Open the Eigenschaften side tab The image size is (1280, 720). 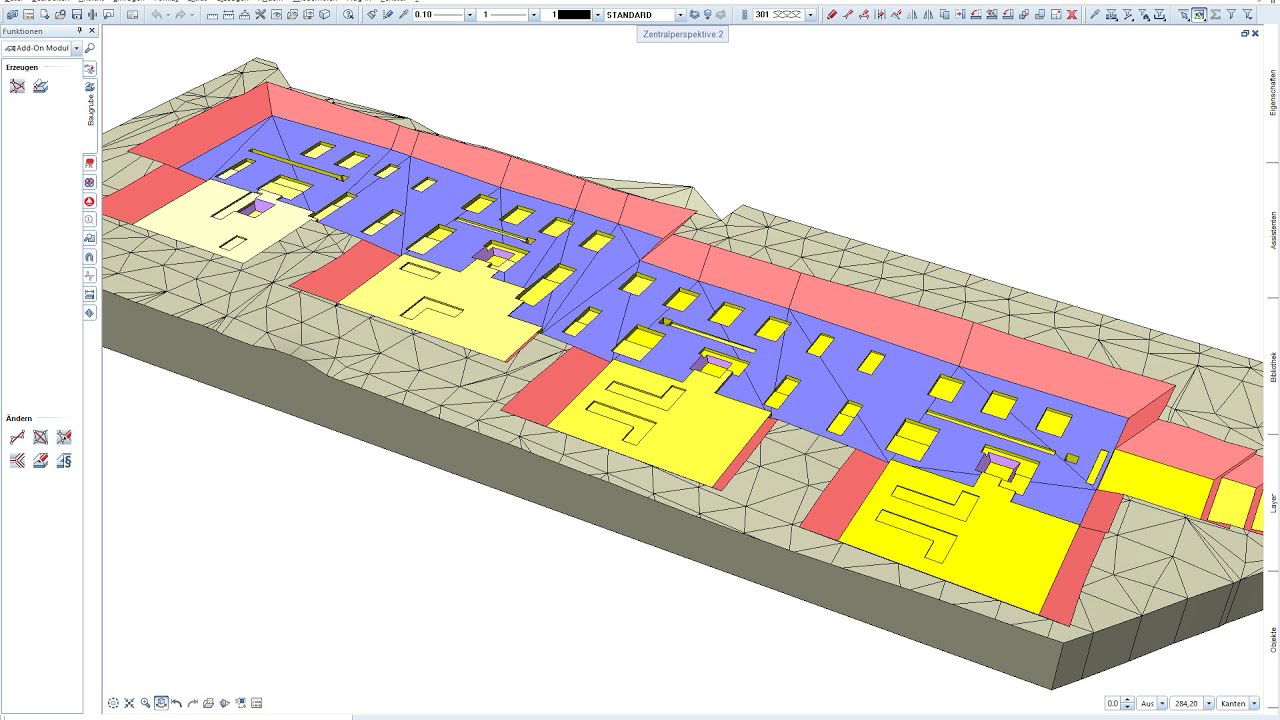(1272, 95)
